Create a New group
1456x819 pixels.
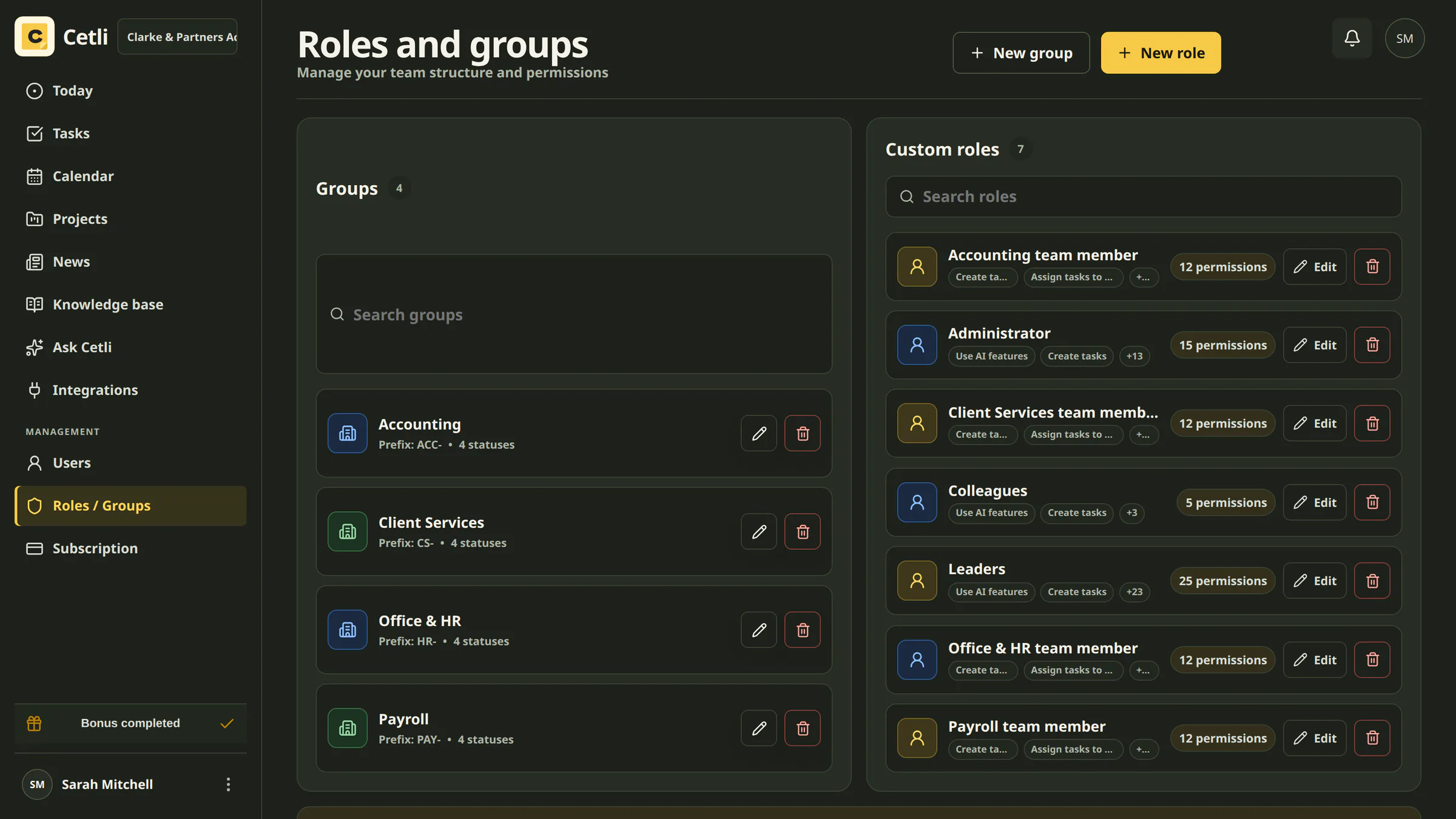(x=1021, y=53)
